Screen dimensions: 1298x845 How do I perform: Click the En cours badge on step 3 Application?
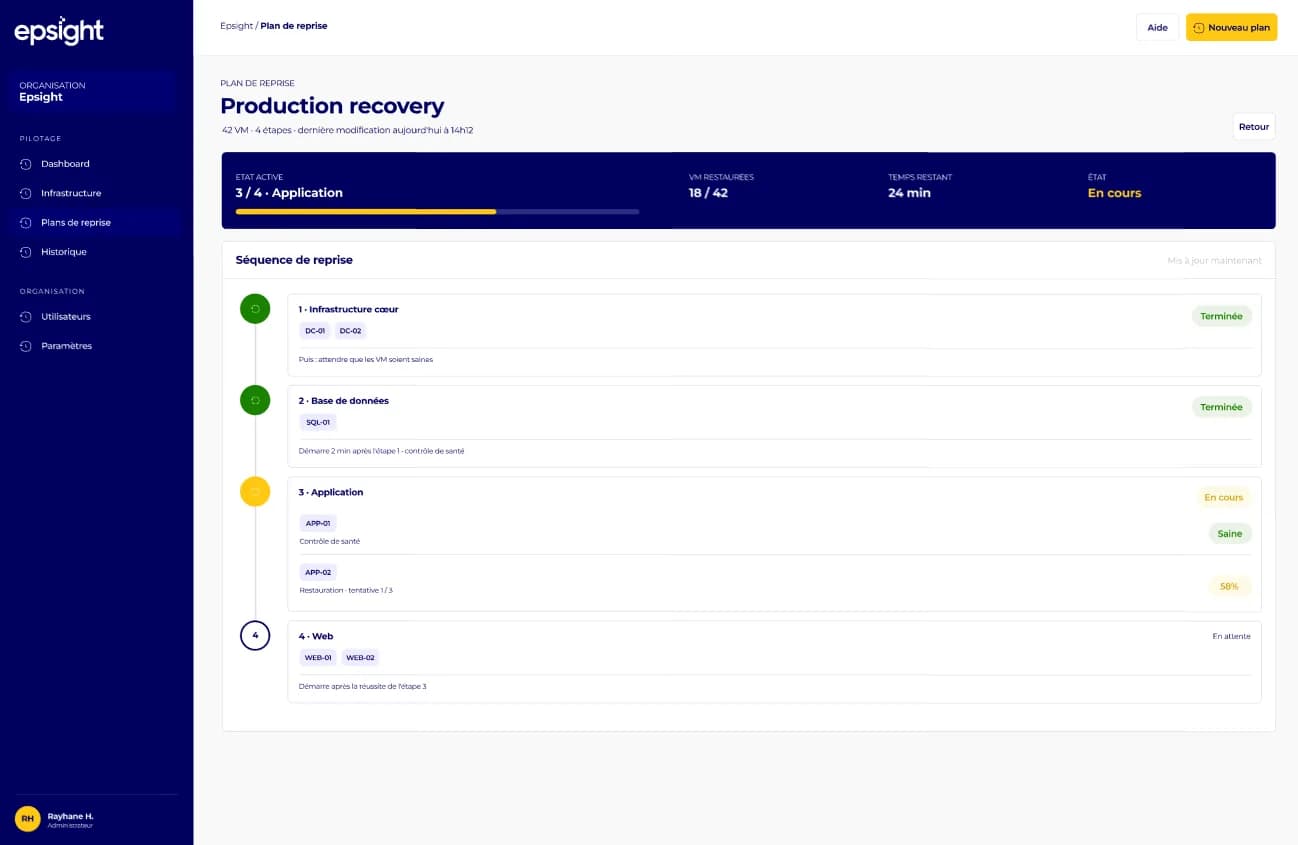1223,497
